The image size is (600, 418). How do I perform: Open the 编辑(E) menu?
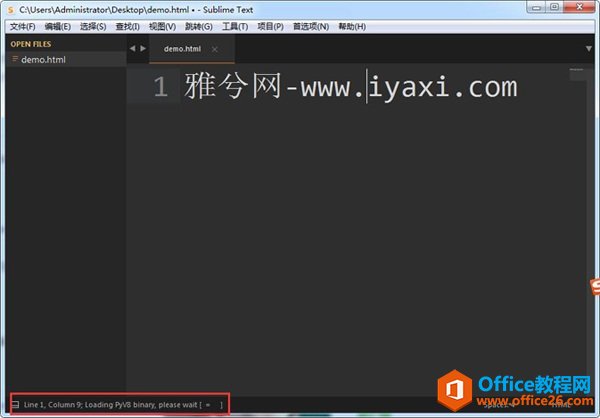pyautogui.click(x=58, y=26)
